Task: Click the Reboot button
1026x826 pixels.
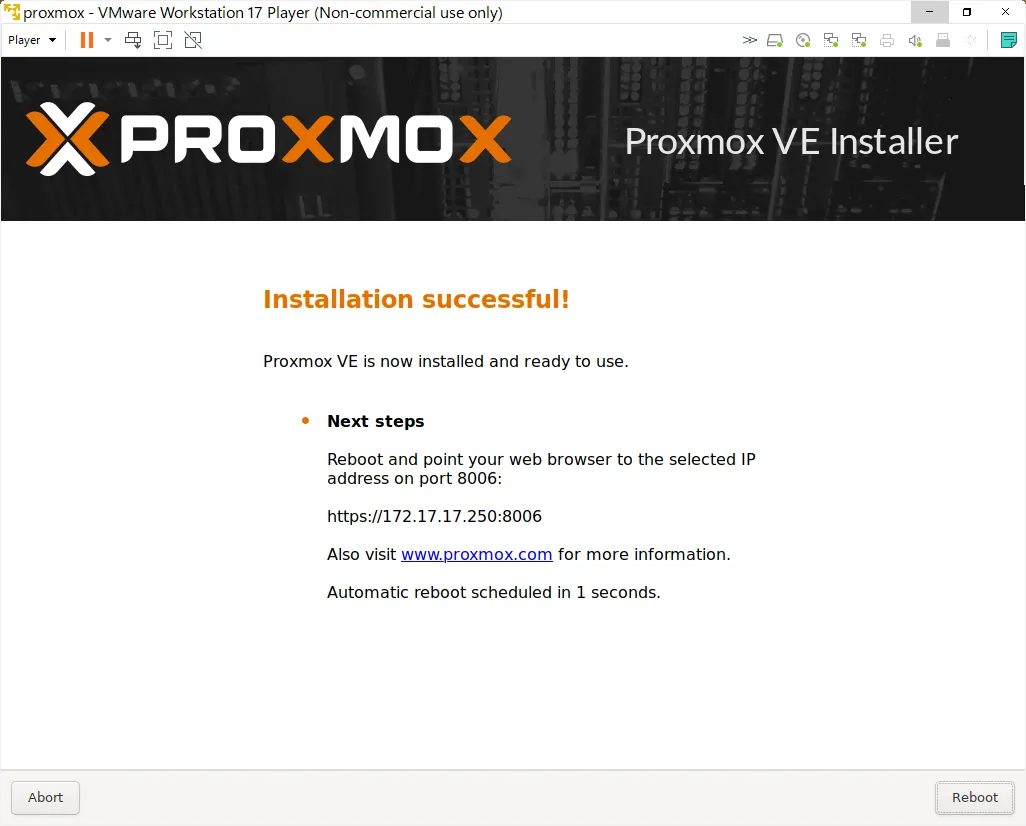Action: pyautogui.click(x=974, y=797)
